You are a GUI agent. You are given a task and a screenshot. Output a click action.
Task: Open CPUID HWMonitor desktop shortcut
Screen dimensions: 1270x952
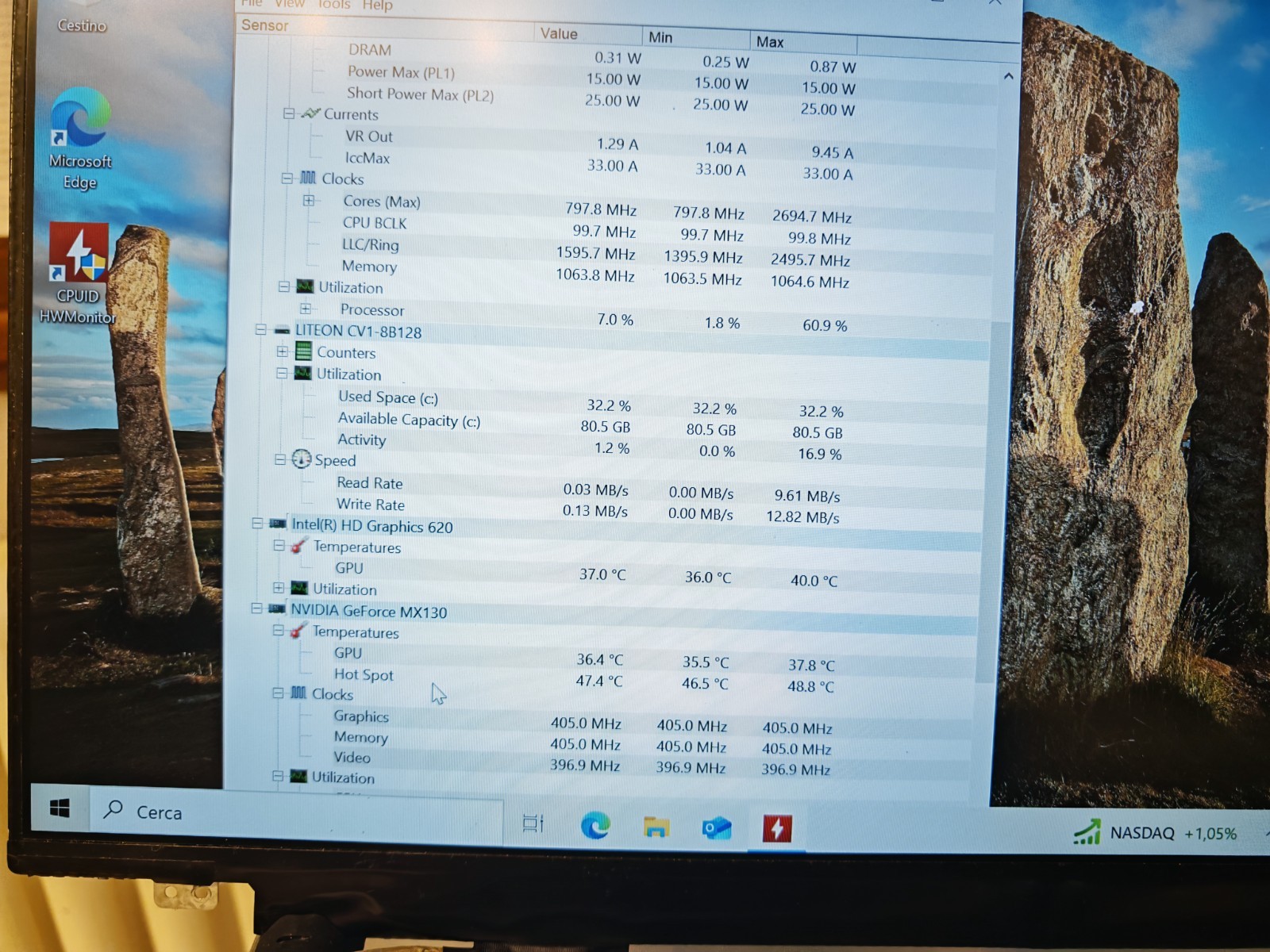pyautogui.click(x=78, y=274)
